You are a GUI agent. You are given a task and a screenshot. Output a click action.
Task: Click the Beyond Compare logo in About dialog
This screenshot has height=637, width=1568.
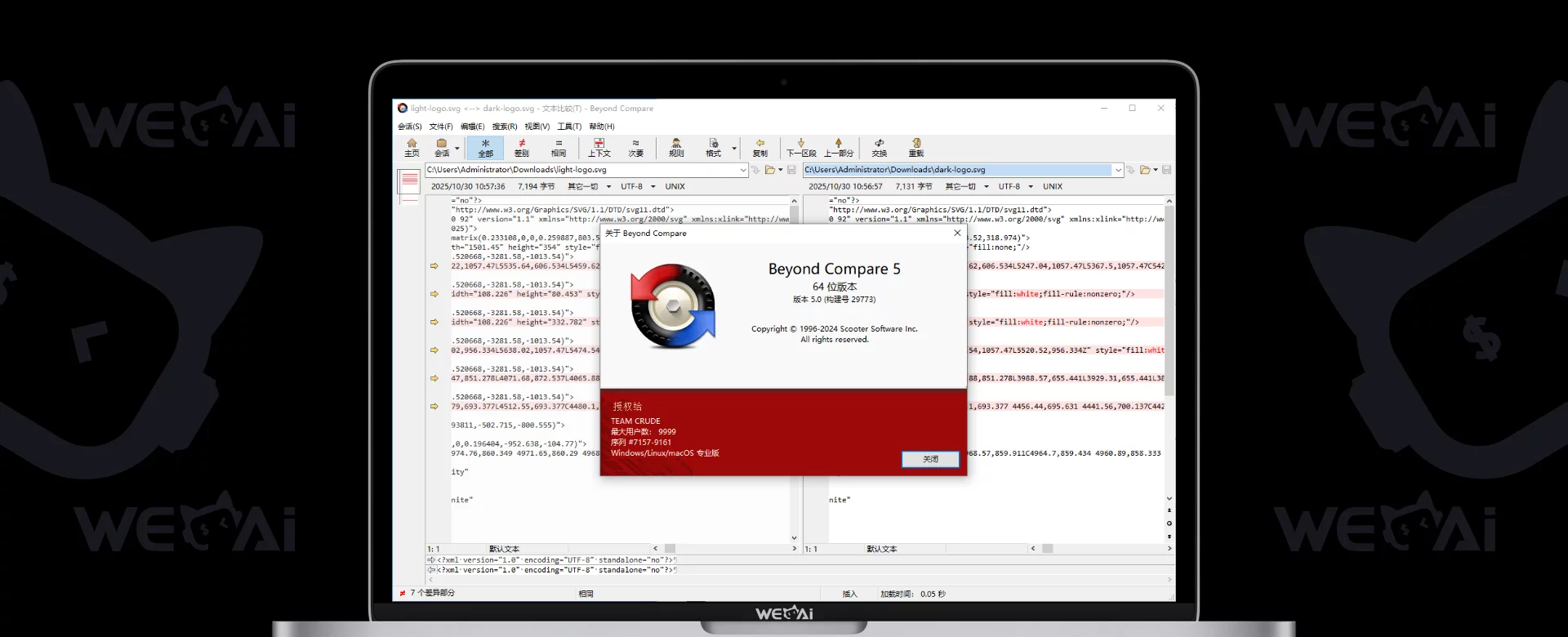pos(674,306)
